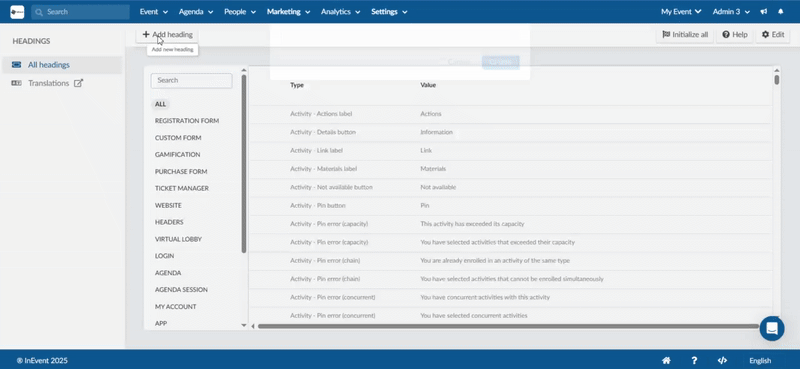Click the 'Activity - Actions label' row
Screen dimensions: 800x369
[510, 114]
